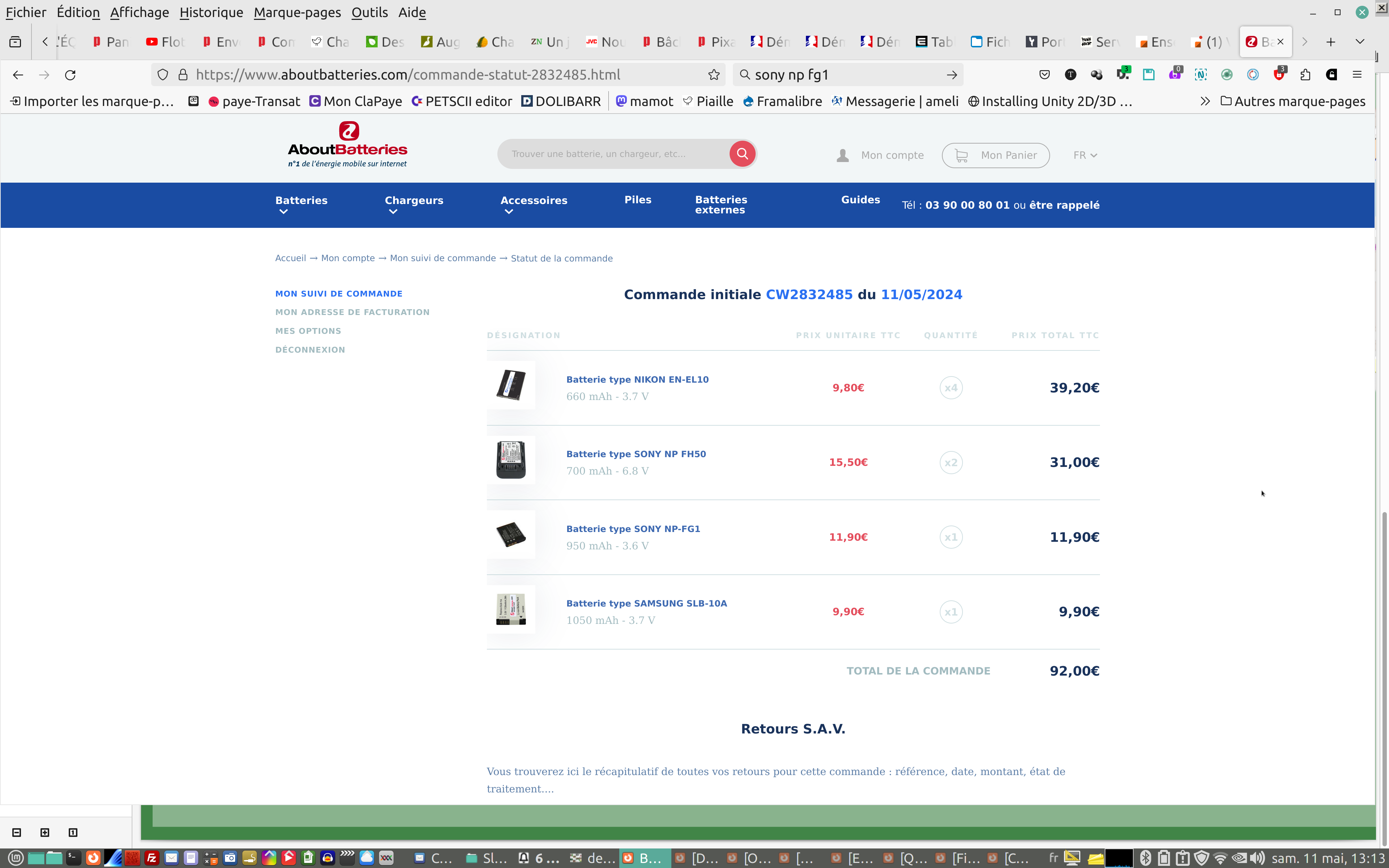Screen dimensions: 1389x868
Task: Click the Mon Panier button
Action: click(x=995, y=155)
